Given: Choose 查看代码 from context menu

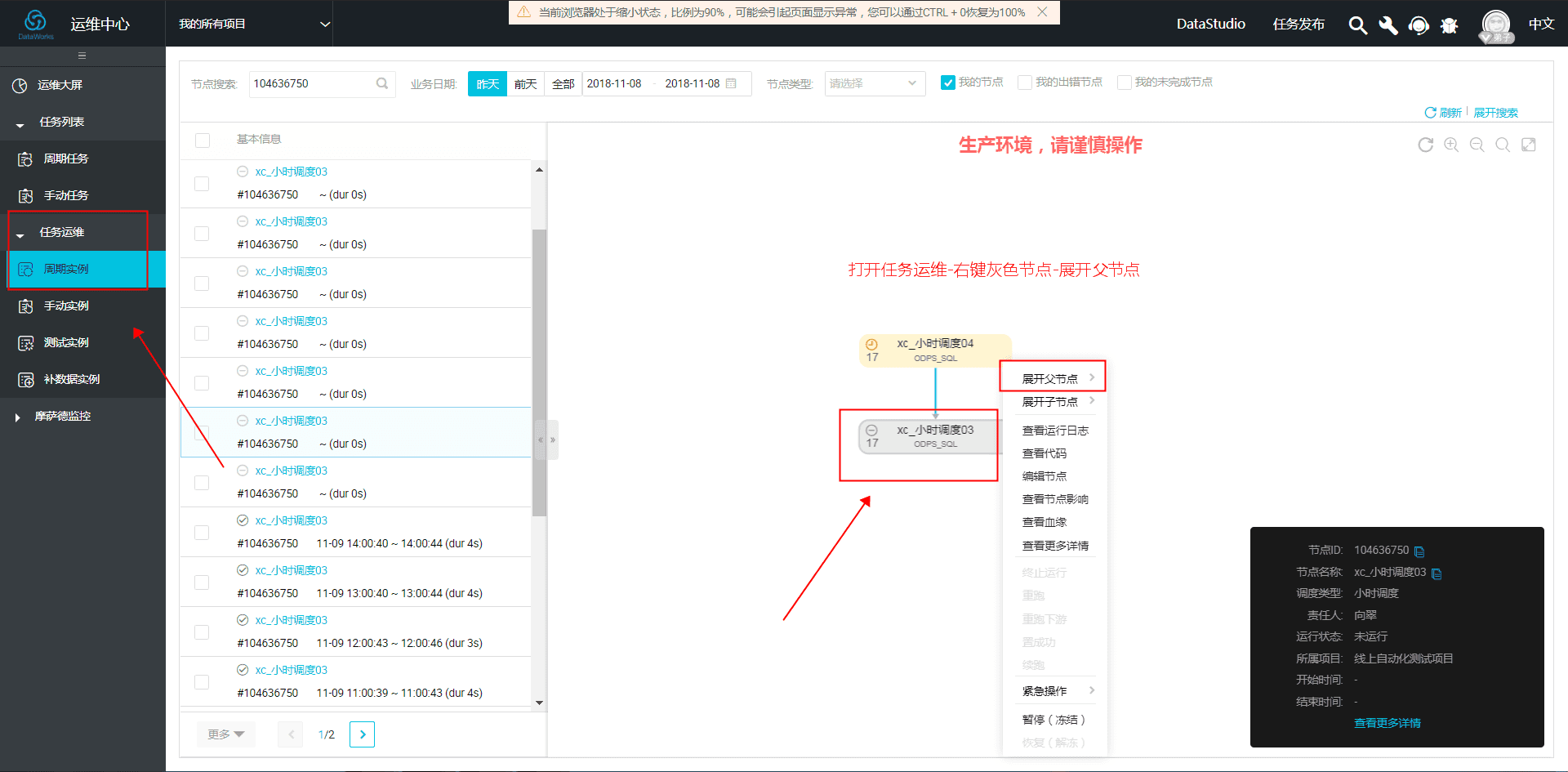Looking at the screenshot, I should click(1045, 453).
